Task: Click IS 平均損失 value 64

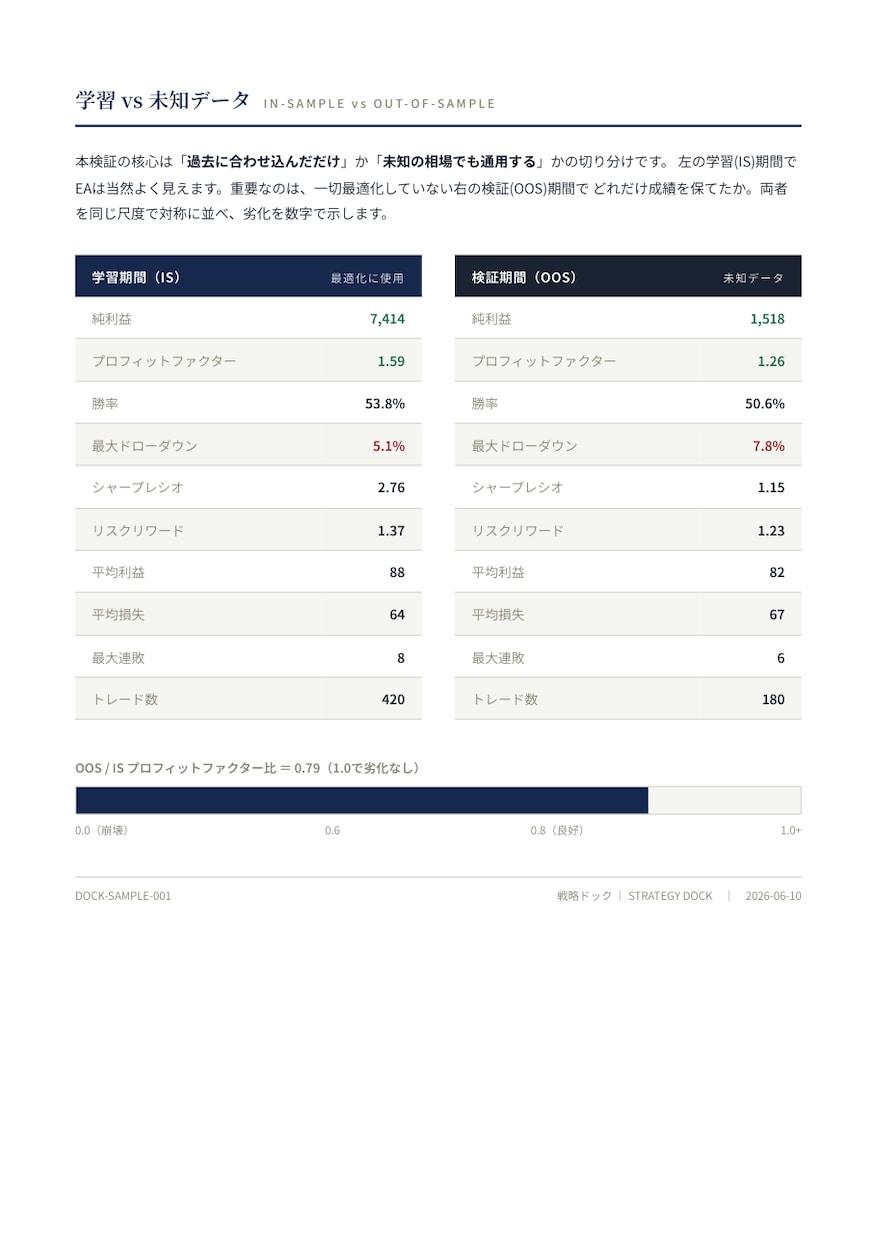Action: coord(397,614)
